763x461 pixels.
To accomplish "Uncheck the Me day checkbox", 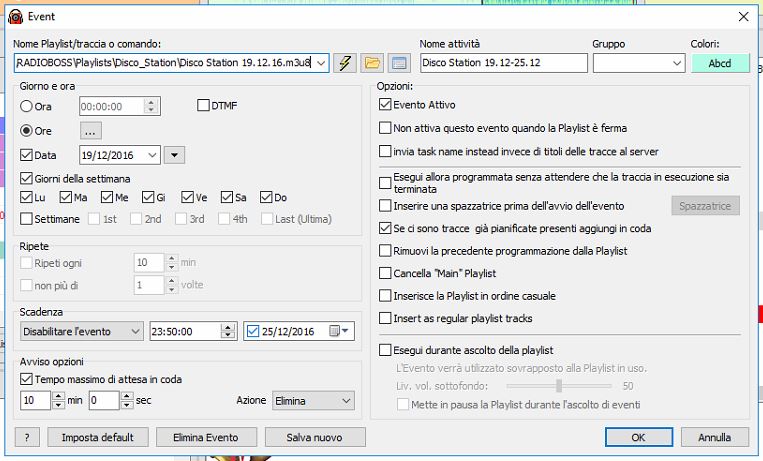I will [x=107, y=197].
